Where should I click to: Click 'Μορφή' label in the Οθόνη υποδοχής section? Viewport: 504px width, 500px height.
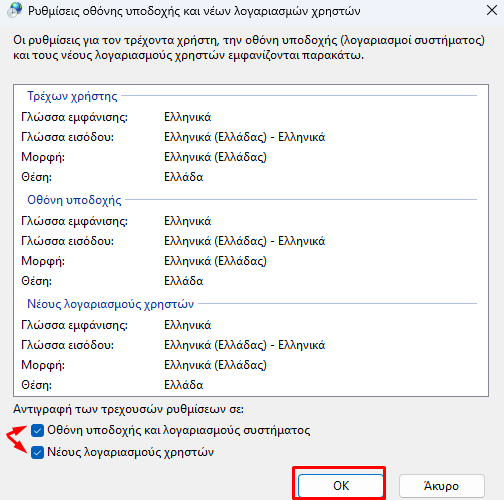[x=43, y=261]
